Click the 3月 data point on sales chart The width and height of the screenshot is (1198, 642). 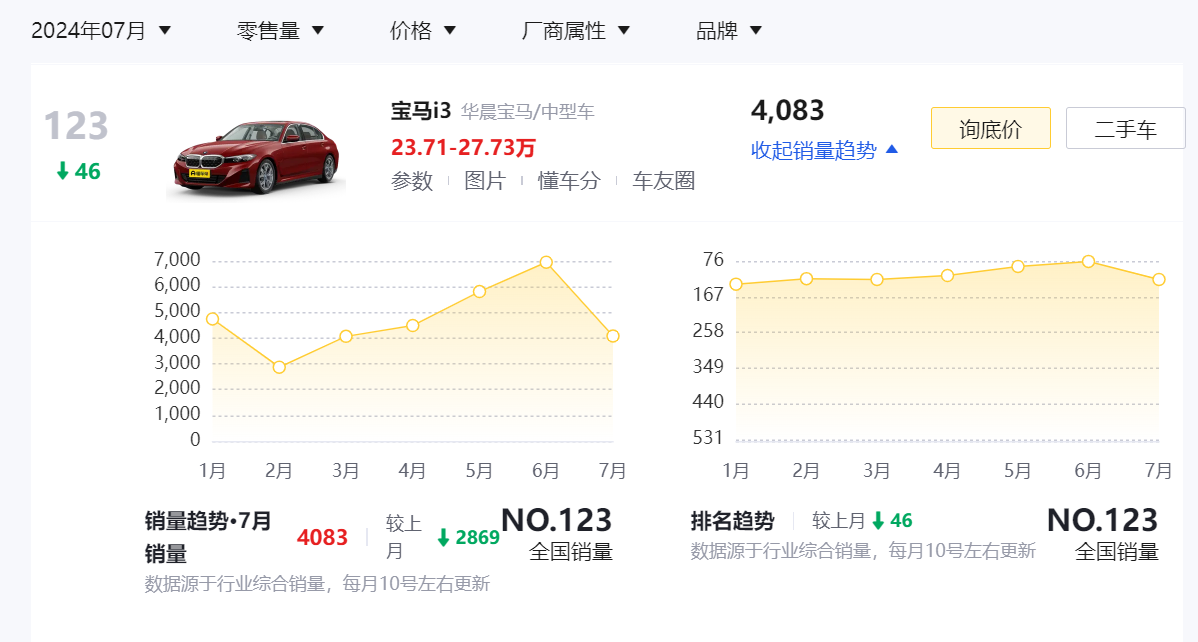click(345, 336)
